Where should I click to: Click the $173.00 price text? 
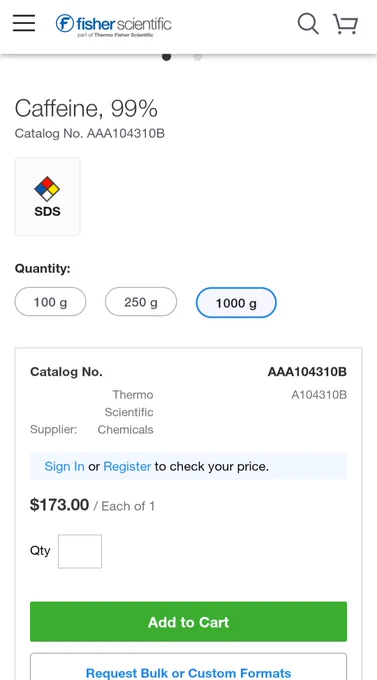click(x=59, y=505)
